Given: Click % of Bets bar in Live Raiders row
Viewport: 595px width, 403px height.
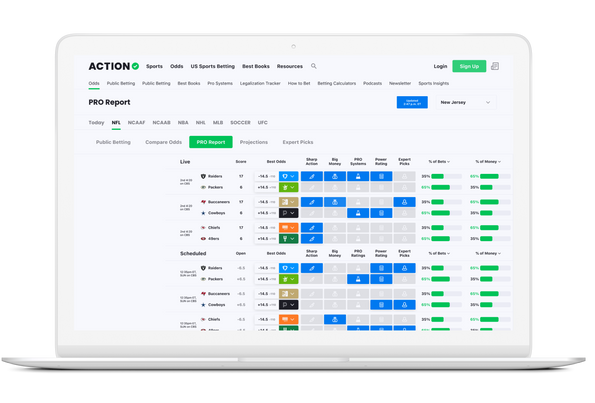Looking at the screenshot, I should pos(447,176).
